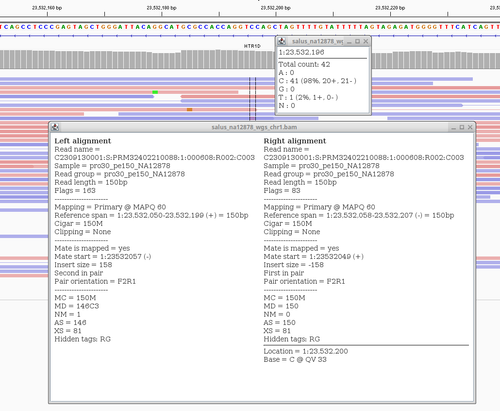The height and width of the screenshot is (411, 500).
Task: Maximize the coverage count popup window
Action: [357, 41]
